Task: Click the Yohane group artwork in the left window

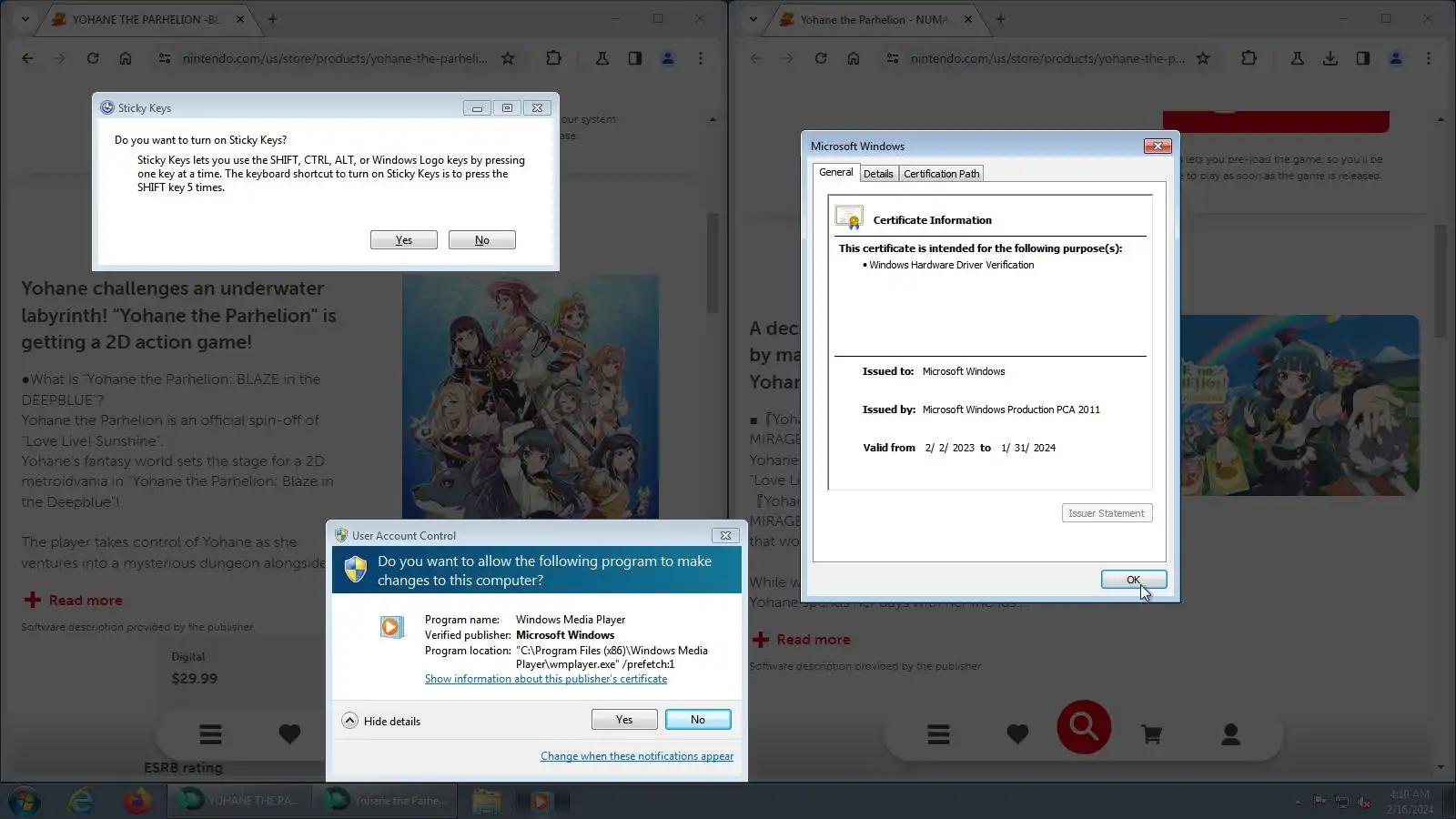Action: click(531, 397)
